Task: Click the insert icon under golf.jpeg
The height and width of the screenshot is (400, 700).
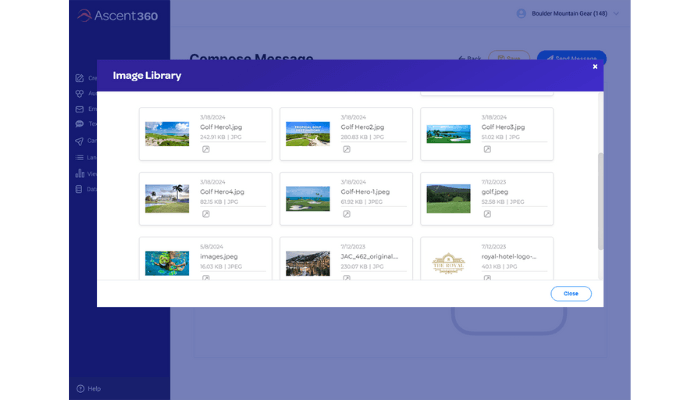Action: coord(487,214)
